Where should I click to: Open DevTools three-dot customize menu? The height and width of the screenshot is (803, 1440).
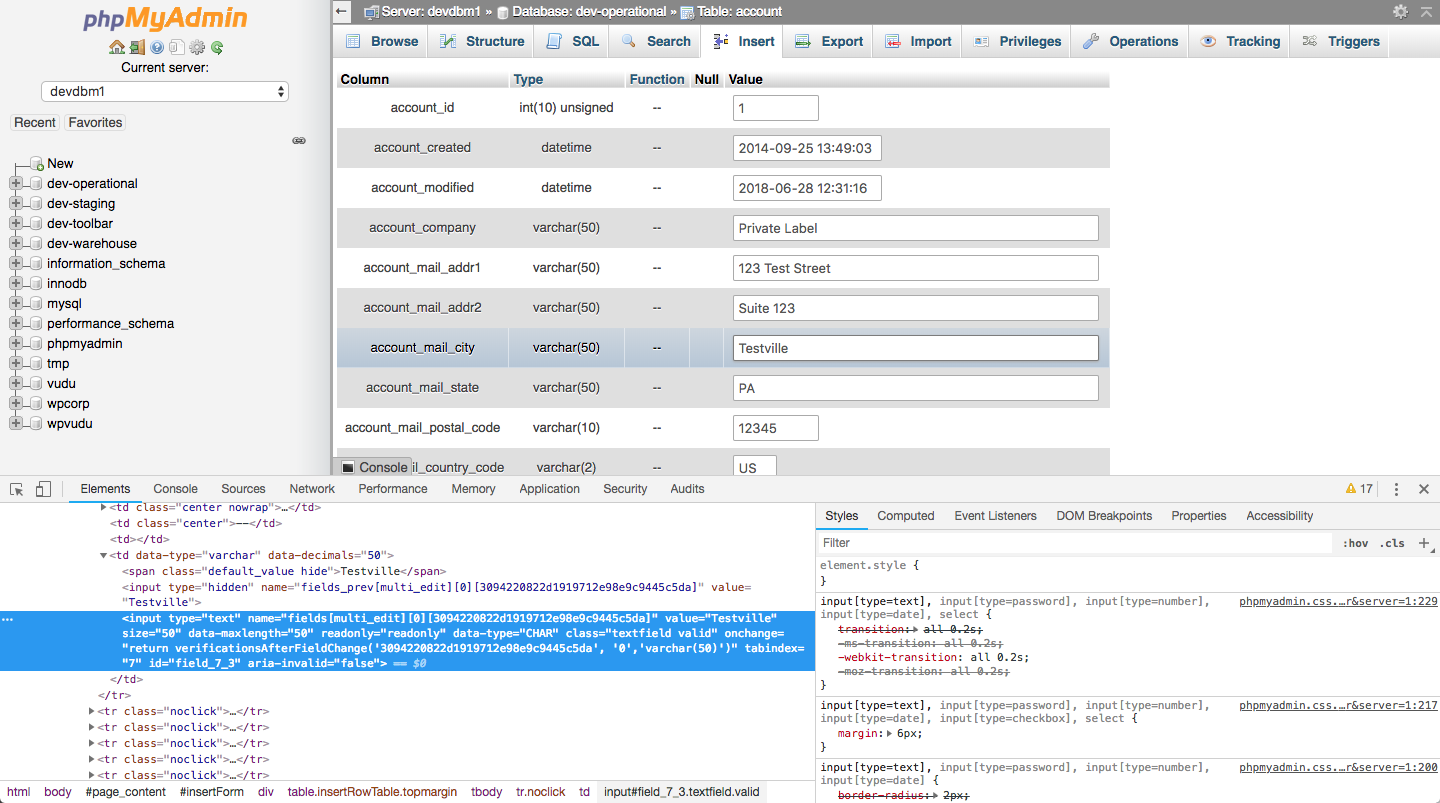1397,489
